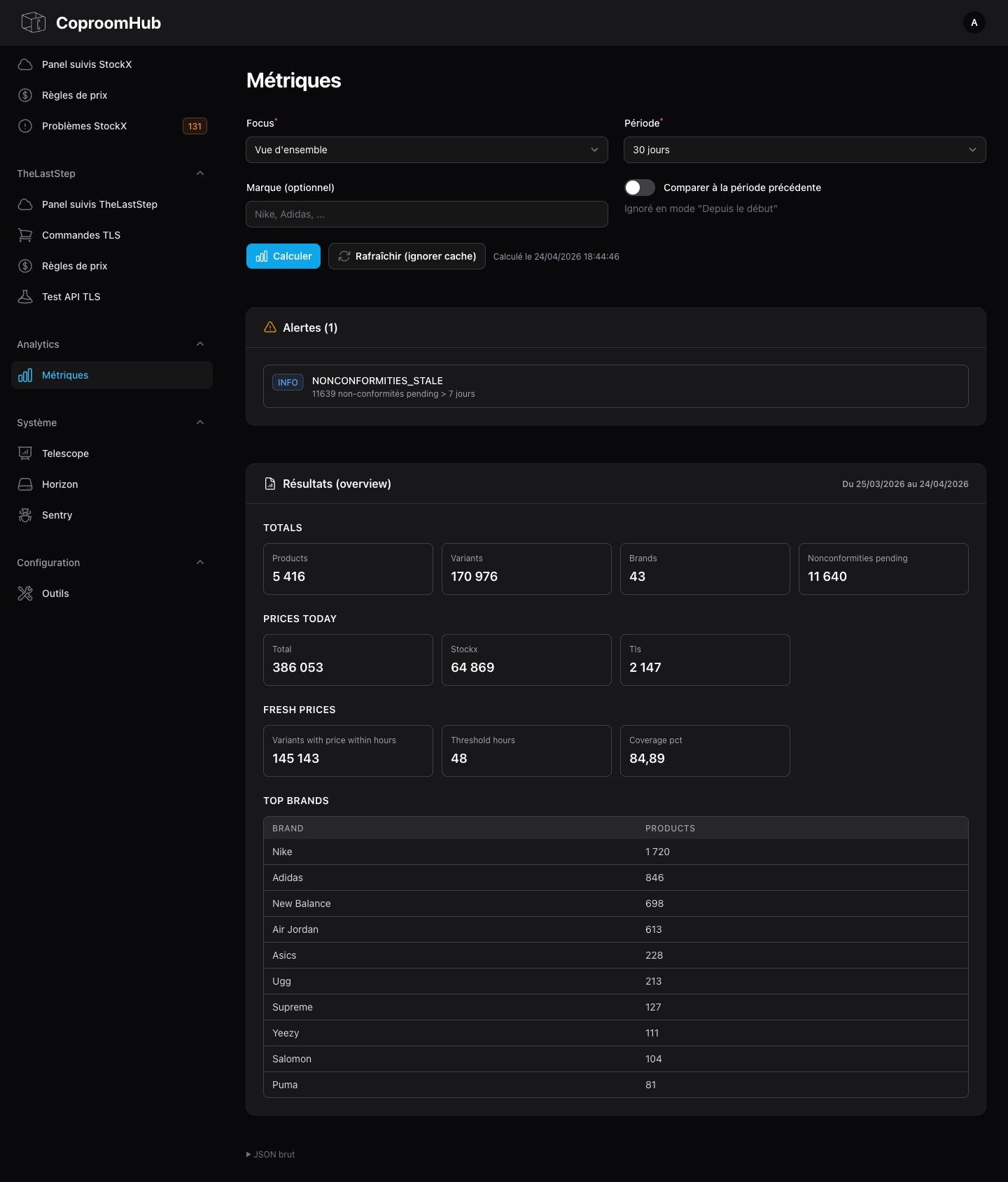Click the cloud icon beside Panel suivis TheLastStep

click(25, 204)
